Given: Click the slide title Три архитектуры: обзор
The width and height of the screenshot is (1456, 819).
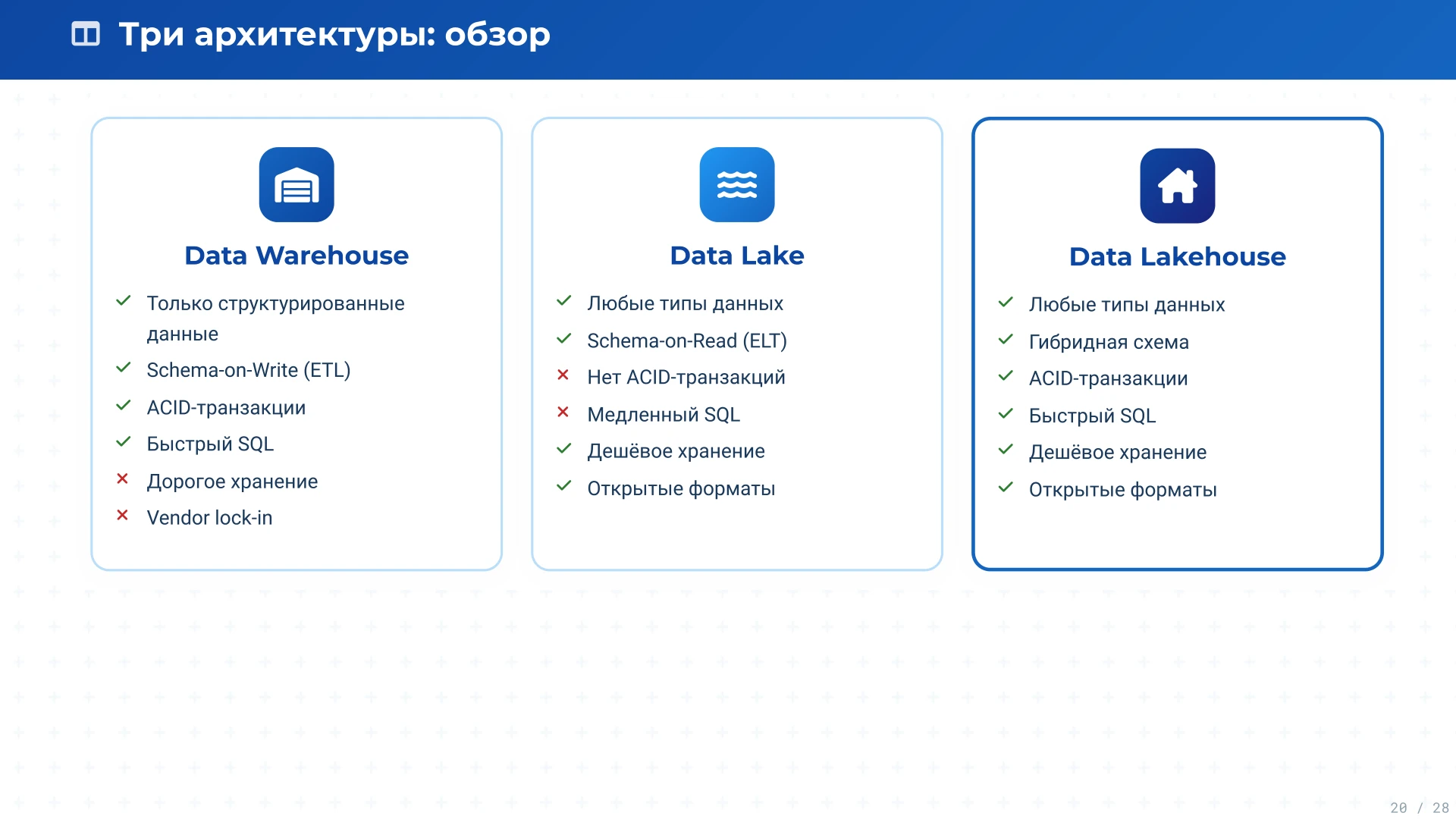Looking at the screenshot, I should point(334,34).
